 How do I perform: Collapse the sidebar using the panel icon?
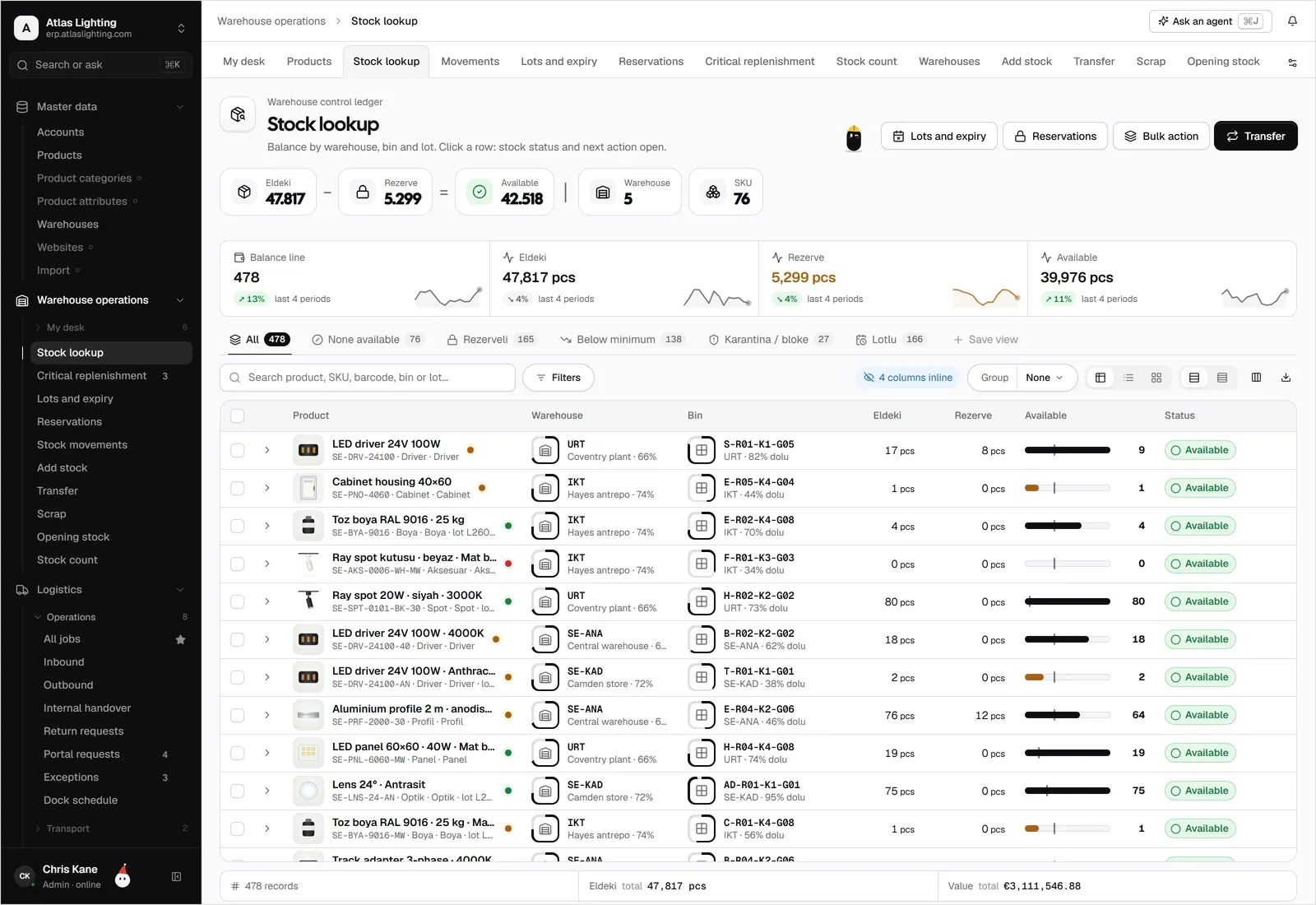tap(176, 877)
